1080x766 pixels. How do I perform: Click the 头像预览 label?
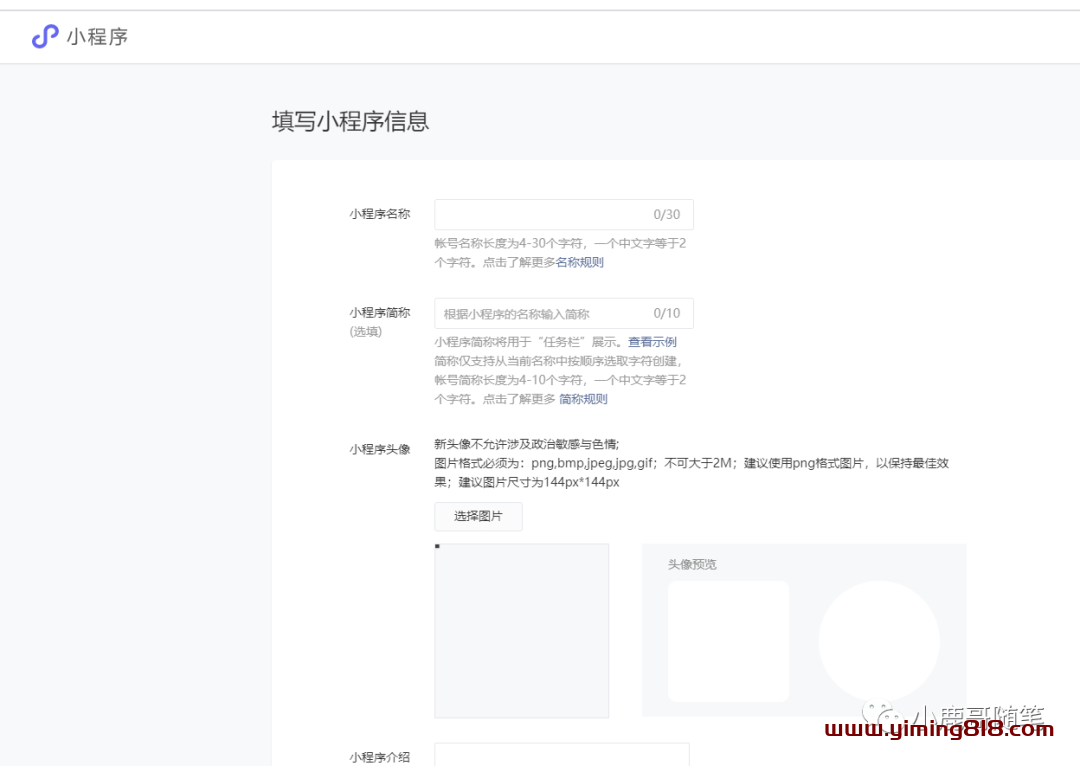692,565
